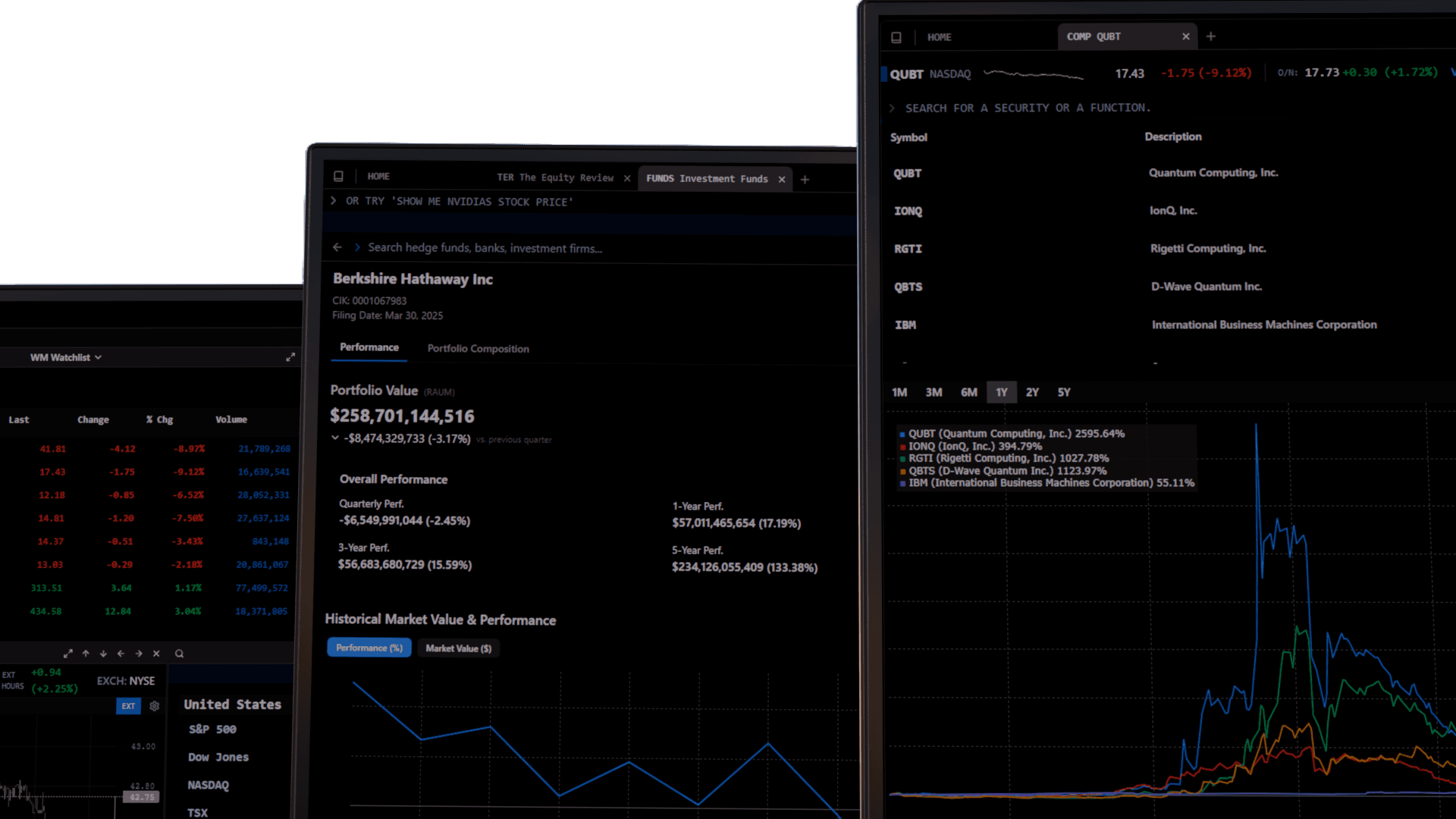Click the Portfolio Value $258,701,144,516
This screenshot has width=1456, height=819.
point(402,416)
